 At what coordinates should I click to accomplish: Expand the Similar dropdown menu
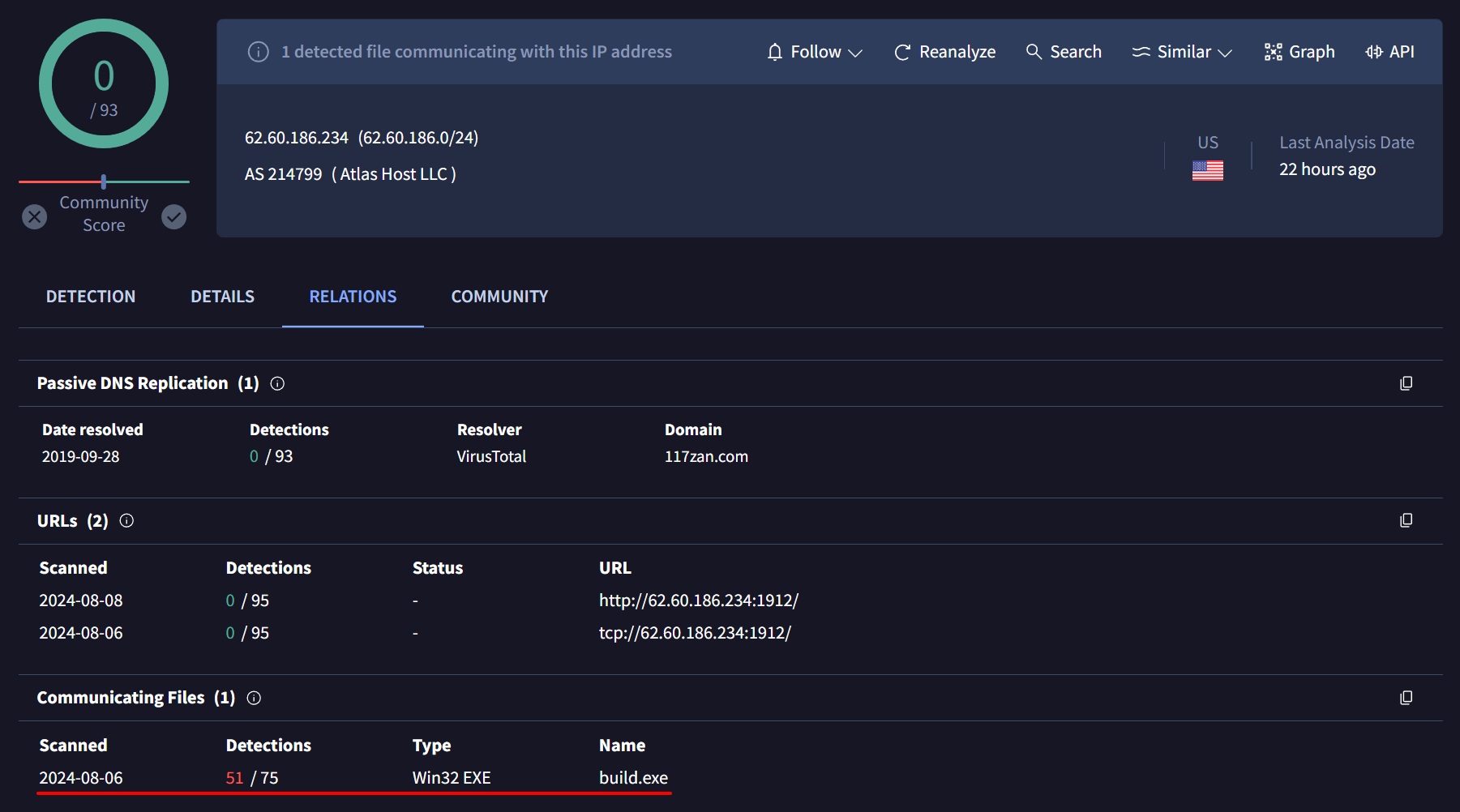(1182, 52)
